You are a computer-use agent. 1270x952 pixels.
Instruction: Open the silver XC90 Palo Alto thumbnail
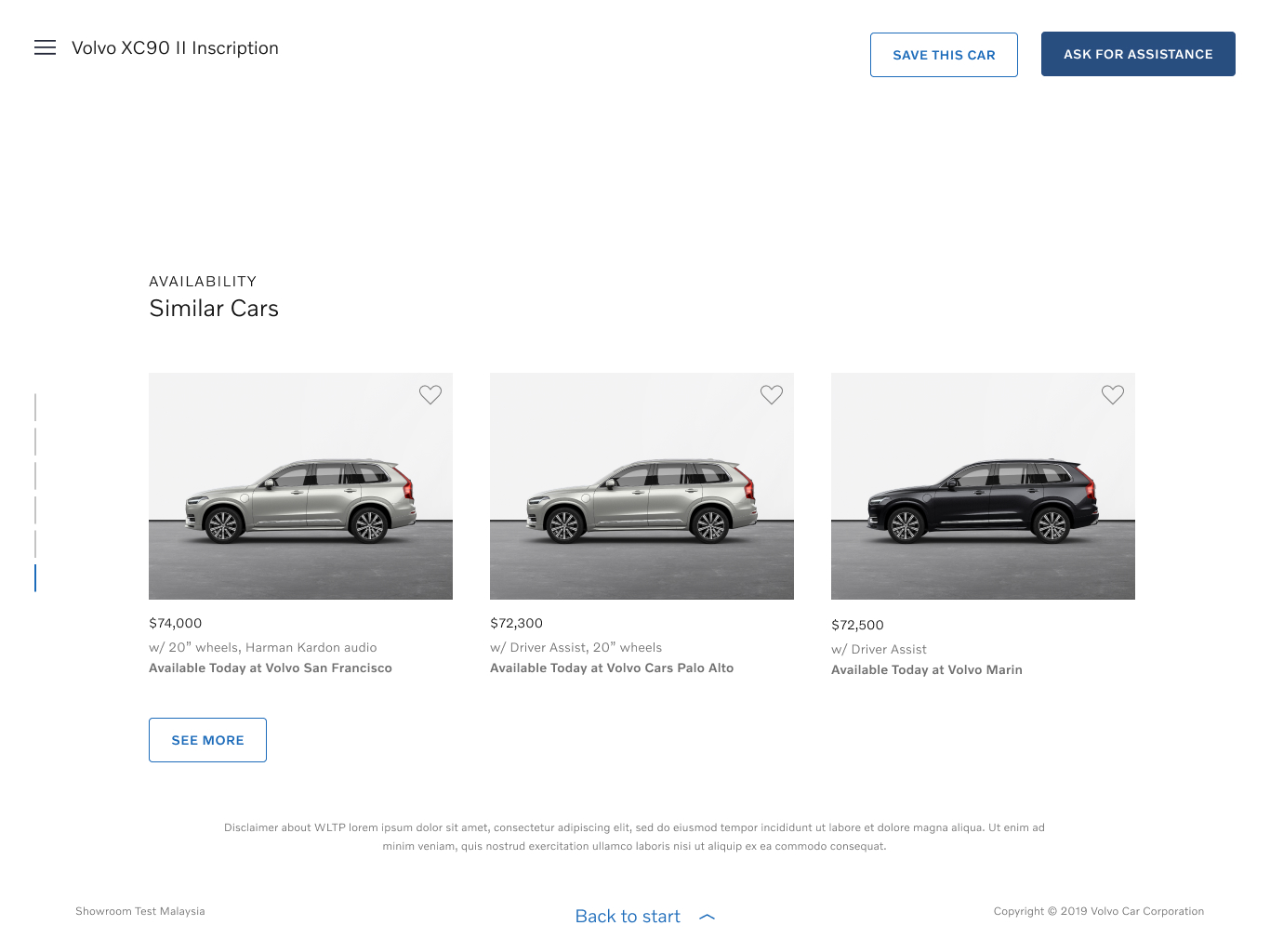pos(642,486)
